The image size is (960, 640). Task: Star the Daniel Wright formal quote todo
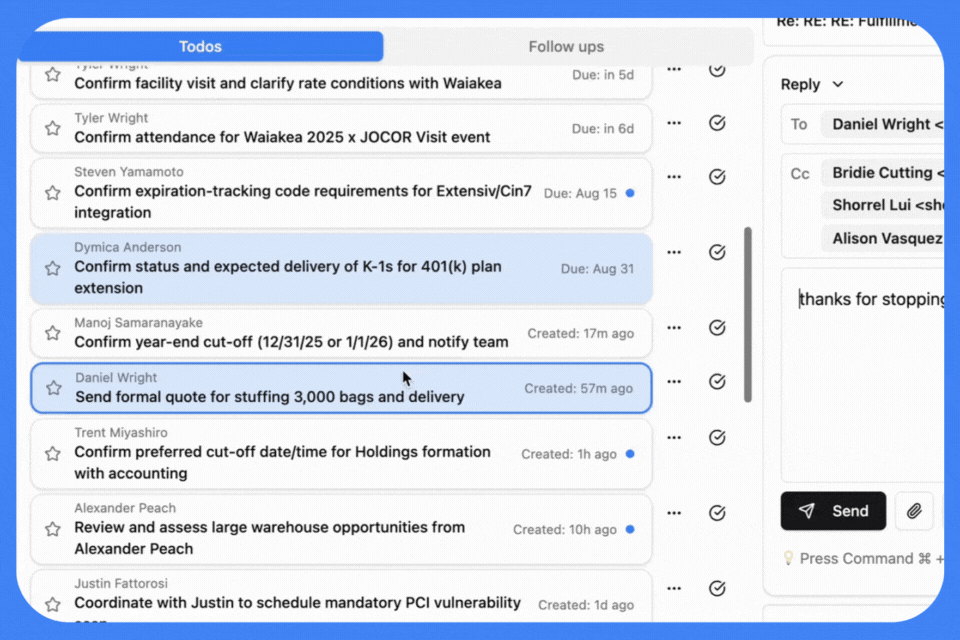tap(54, 387)
